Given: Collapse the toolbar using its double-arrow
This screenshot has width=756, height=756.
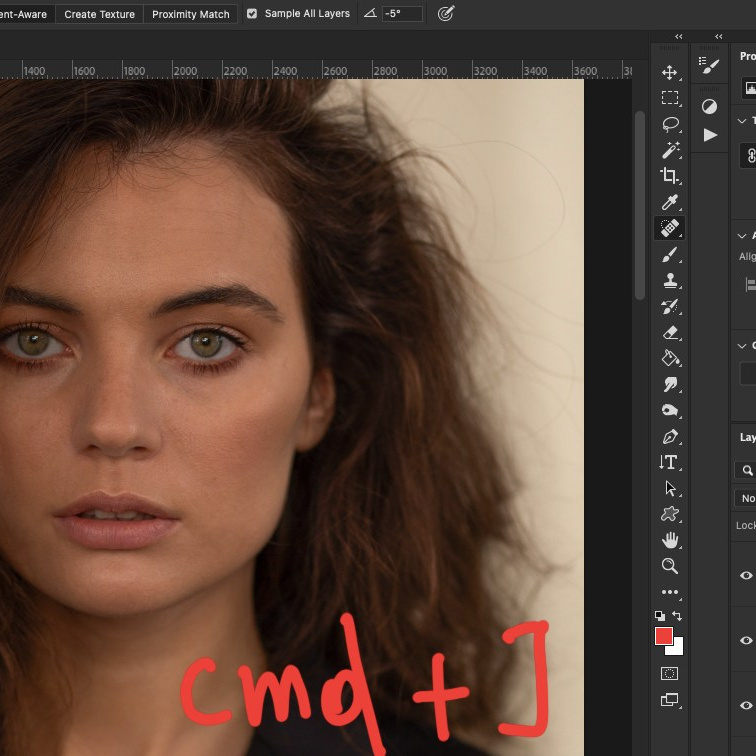Looking at the screenshot, I should coord(678,37).
